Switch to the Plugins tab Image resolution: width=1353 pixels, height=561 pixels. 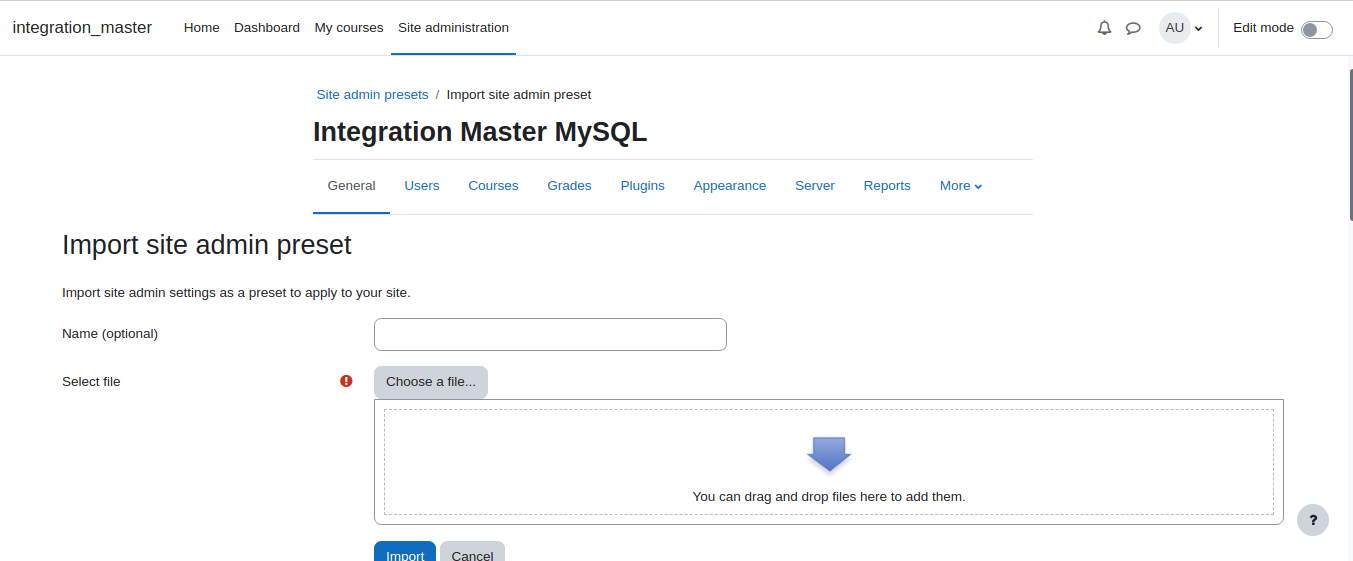pos(642,186)
